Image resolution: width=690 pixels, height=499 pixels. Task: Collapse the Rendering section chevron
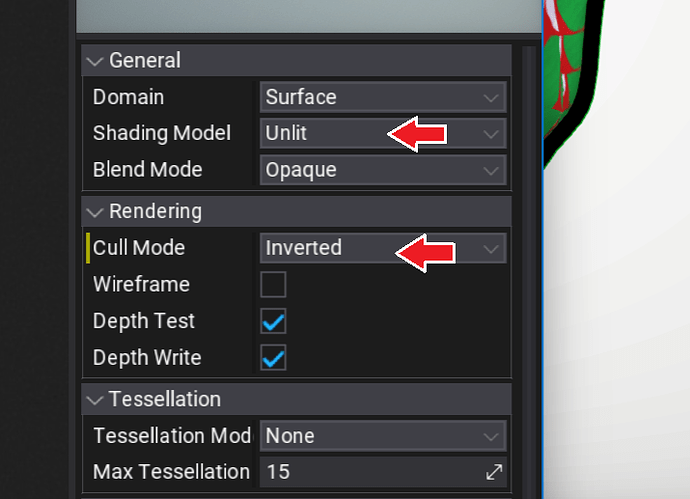click(95, 212)
